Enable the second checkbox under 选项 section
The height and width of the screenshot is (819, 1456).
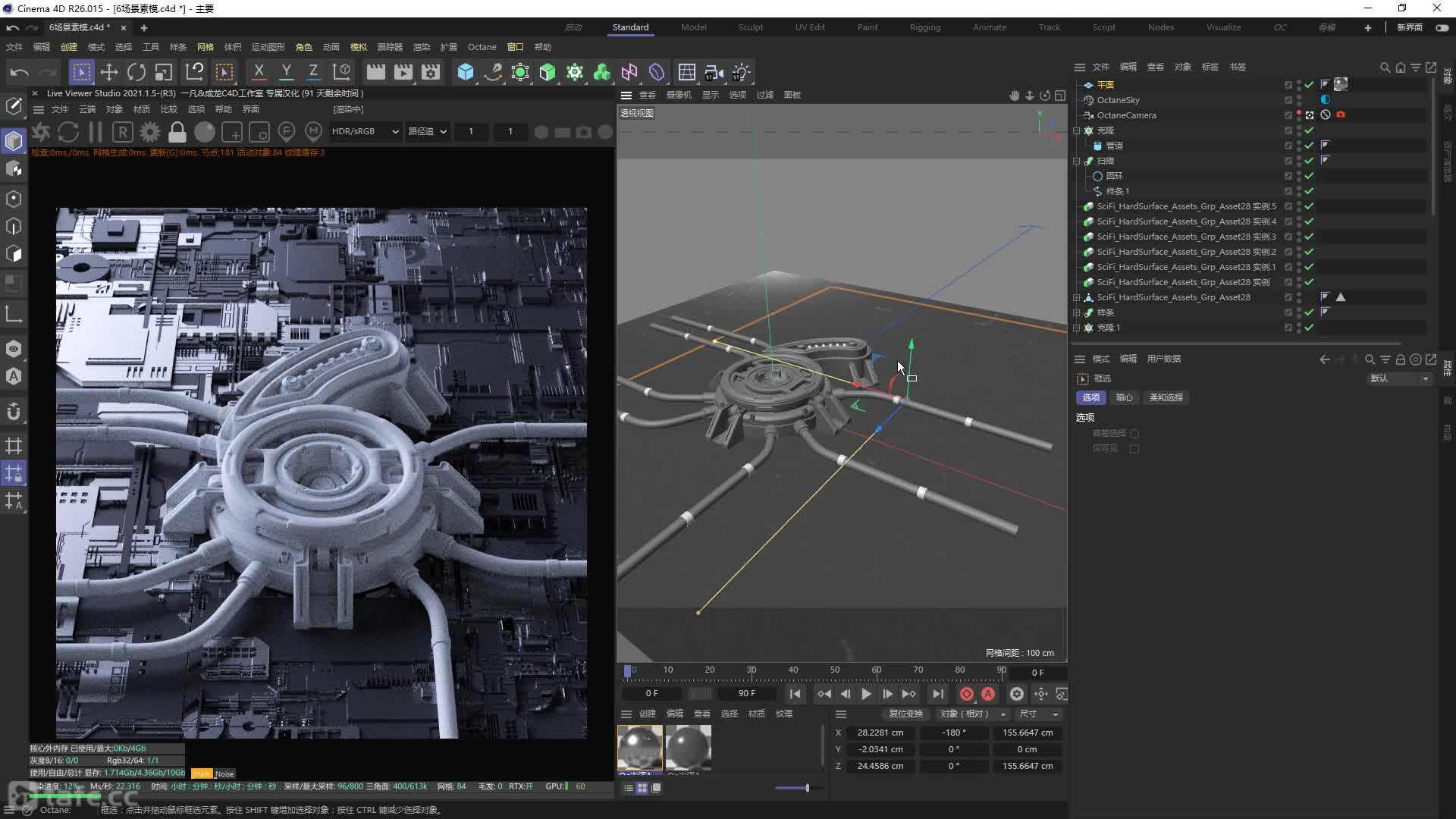pos(1134,449)
